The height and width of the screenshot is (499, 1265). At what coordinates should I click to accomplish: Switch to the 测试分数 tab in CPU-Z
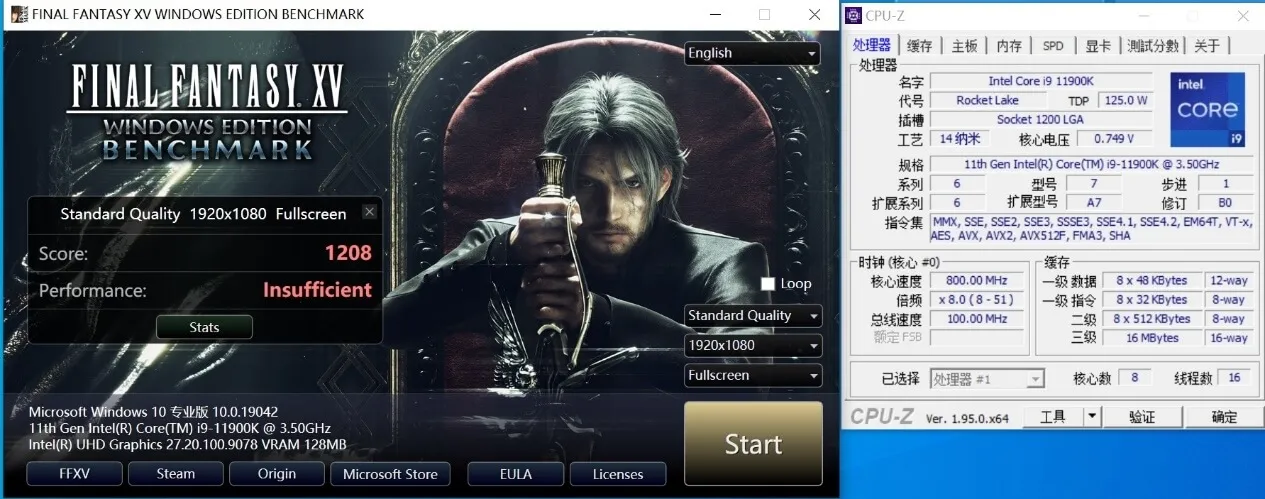[1153, 46]
